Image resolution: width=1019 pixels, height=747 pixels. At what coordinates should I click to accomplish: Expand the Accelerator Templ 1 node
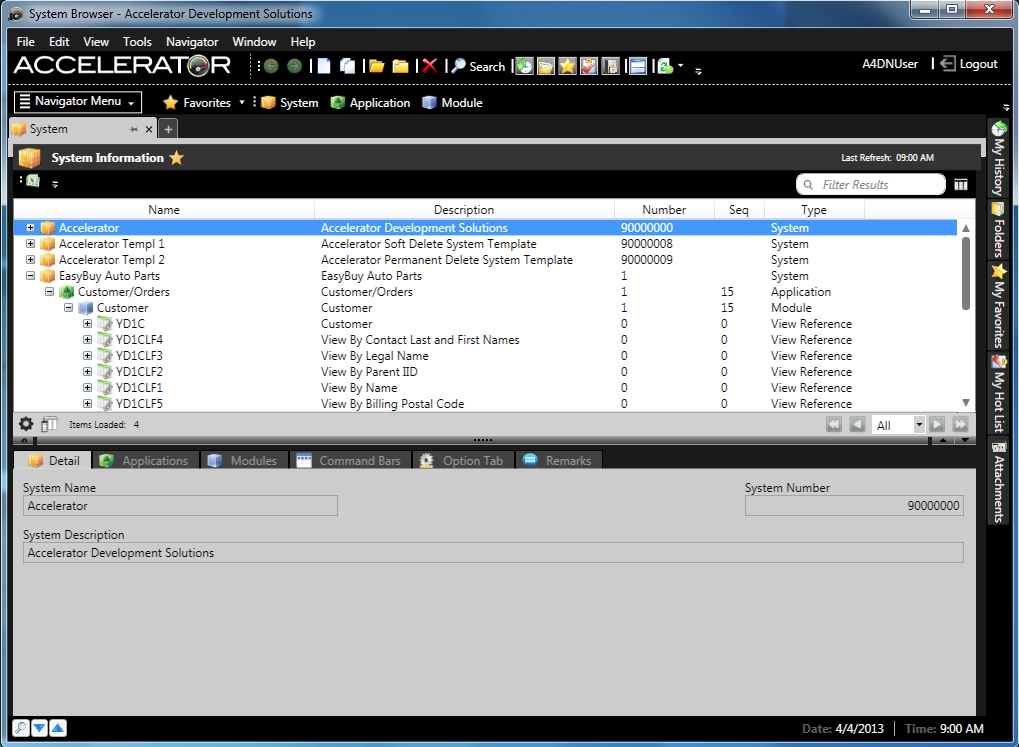point(31,244)
